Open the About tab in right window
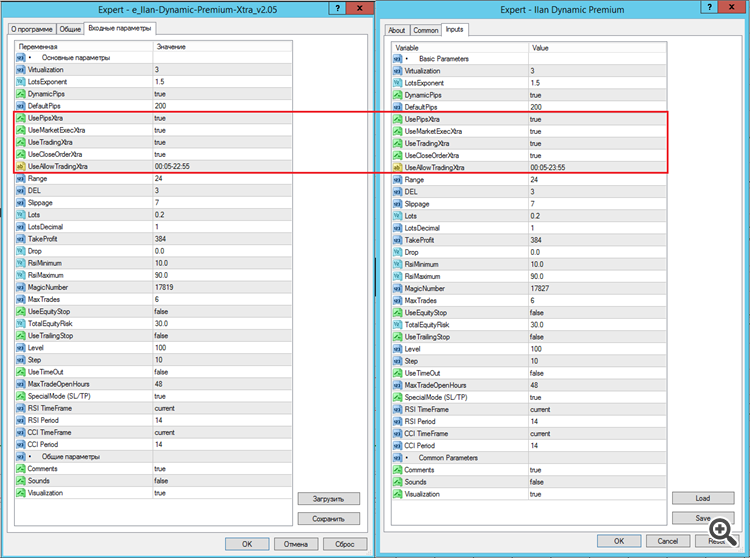The height and width of the screenshot is (558, 750). (397, 30)
